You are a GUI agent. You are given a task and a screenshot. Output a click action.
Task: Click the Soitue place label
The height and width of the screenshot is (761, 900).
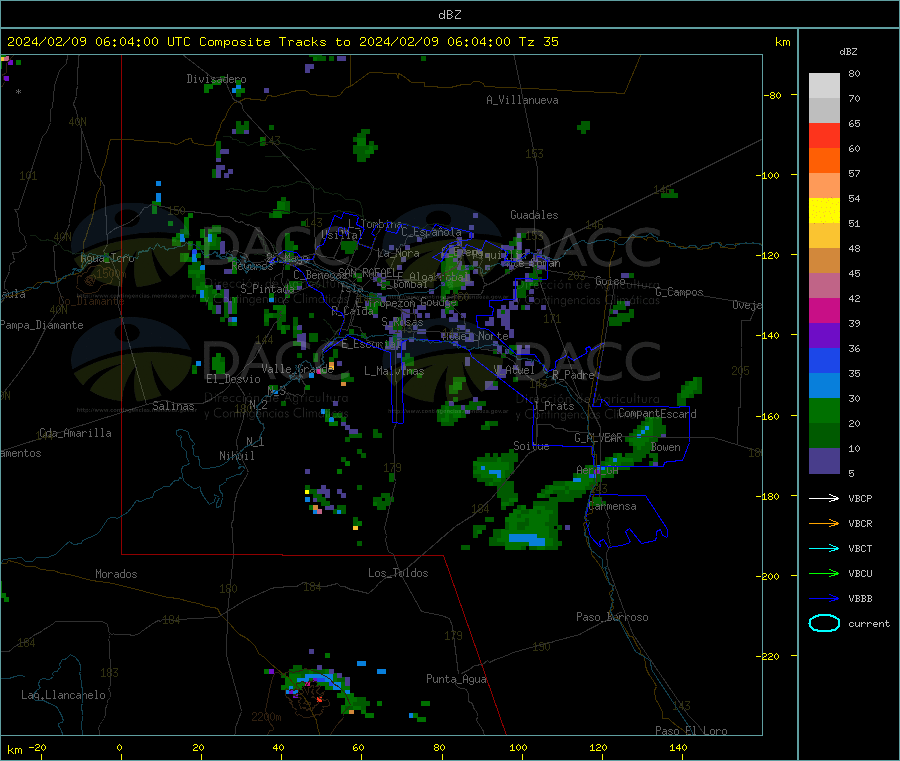tap(531, 446)
